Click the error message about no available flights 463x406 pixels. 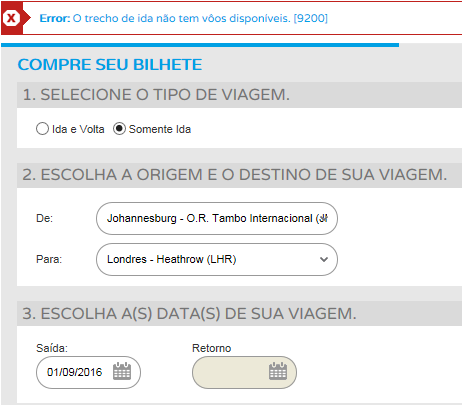tap(184, 18)
